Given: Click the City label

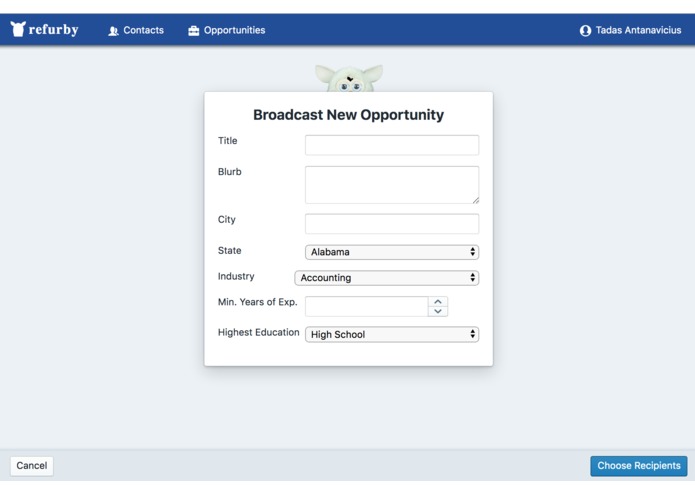Looking at the screenshot, I should (x=226, y=220).
